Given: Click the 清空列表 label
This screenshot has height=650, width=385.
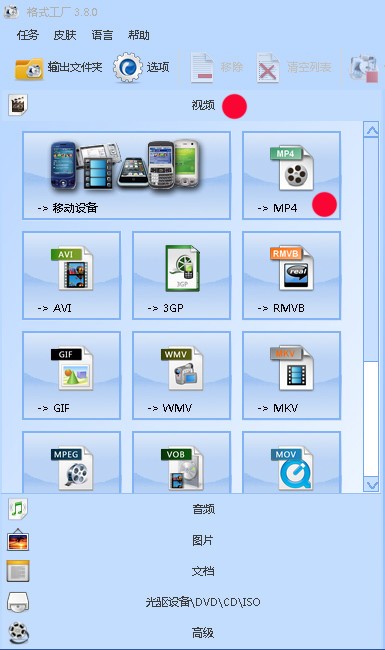Looking at the screenshot, I should [309, 67].
